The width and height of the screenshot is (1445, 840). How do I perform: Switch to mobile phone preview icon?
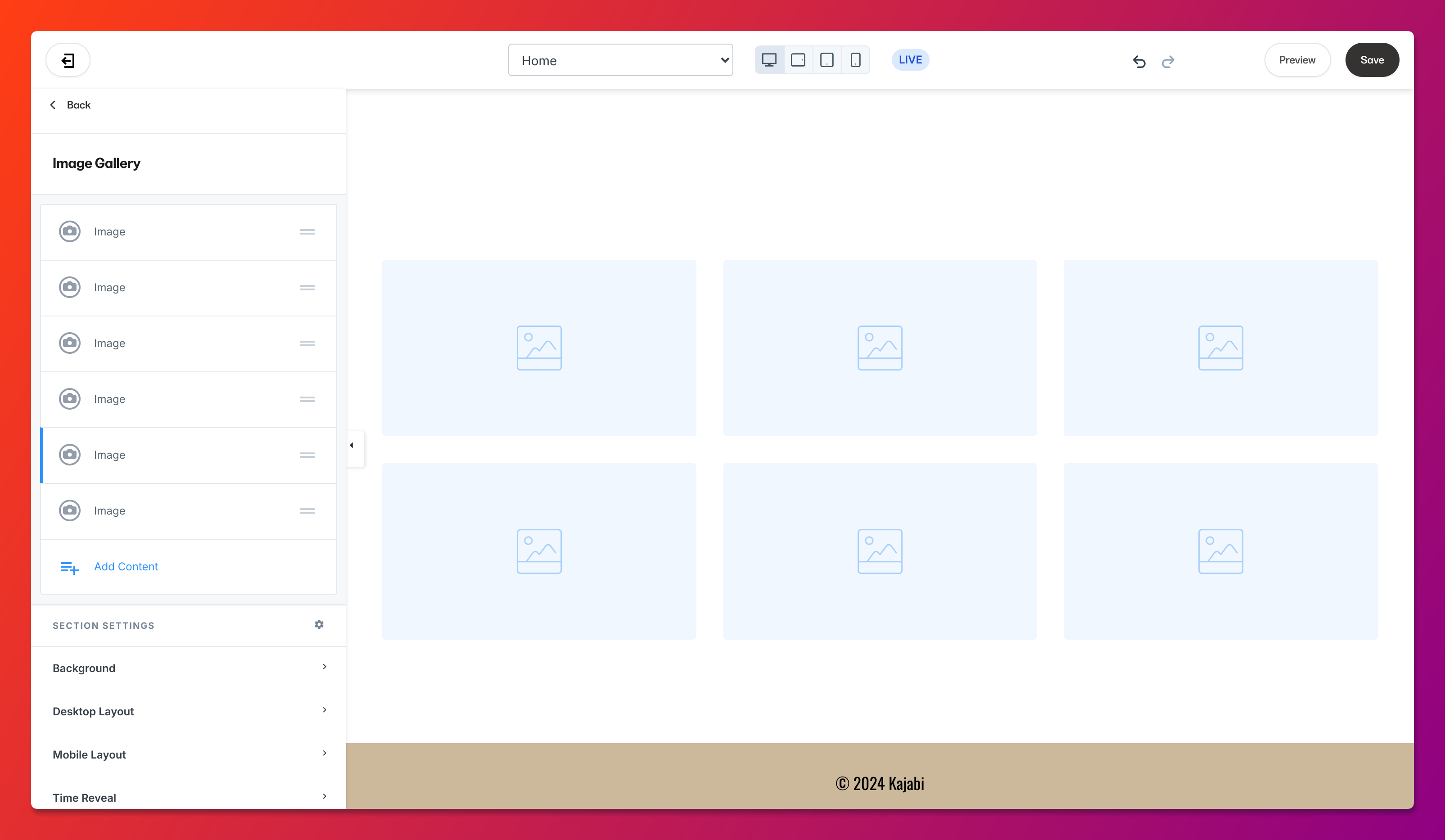pos(855,59)
